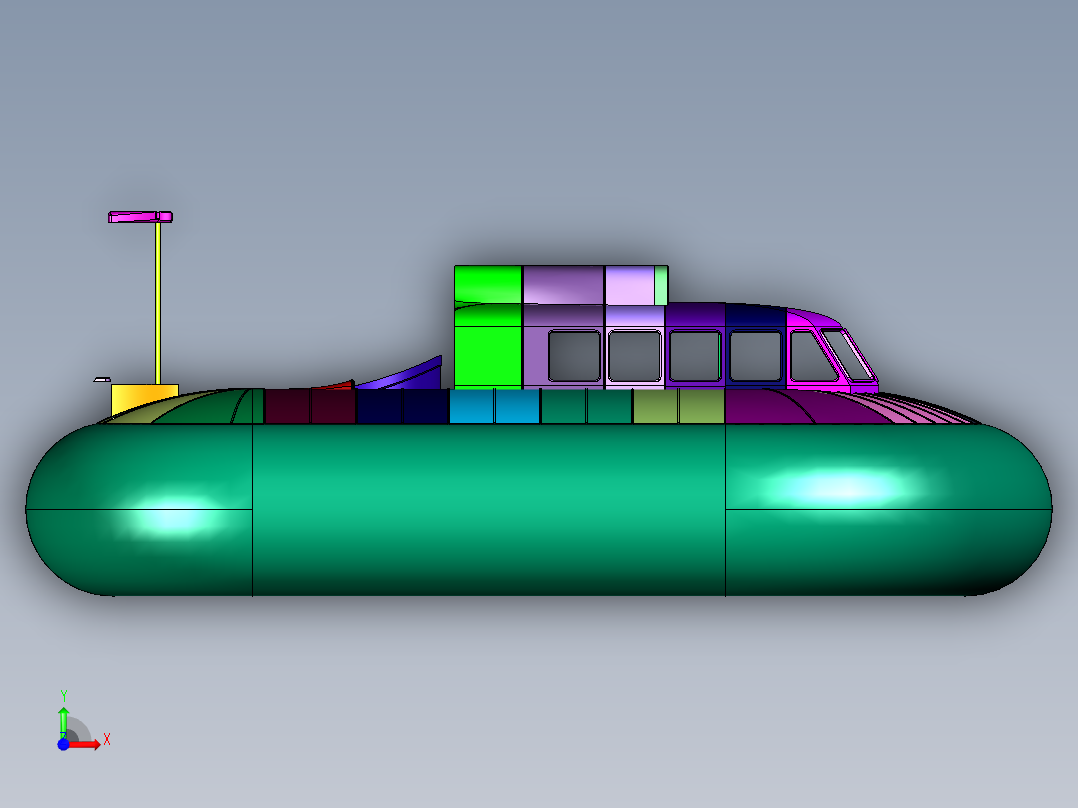Select the light pink upper cabin box panel
Image resolution: width=1078 pixels, height=808 pixels.
point(630,285)
